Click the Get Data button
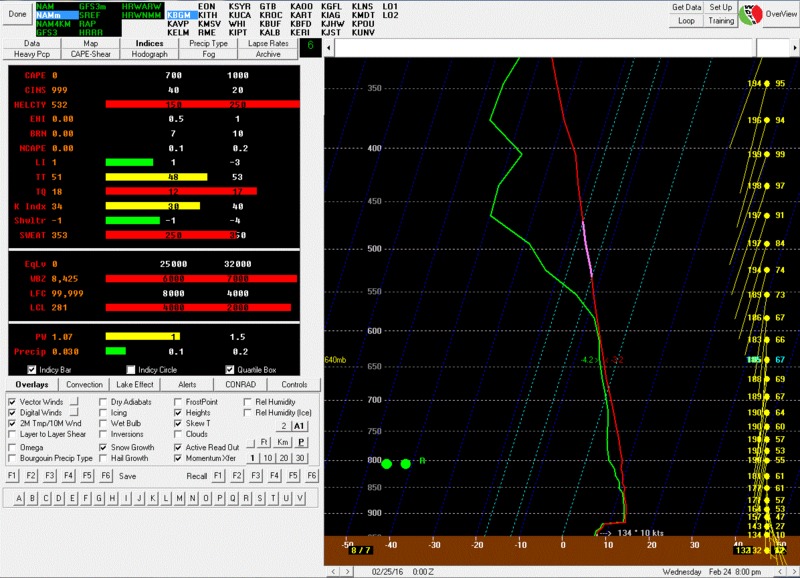 (687, 8)
